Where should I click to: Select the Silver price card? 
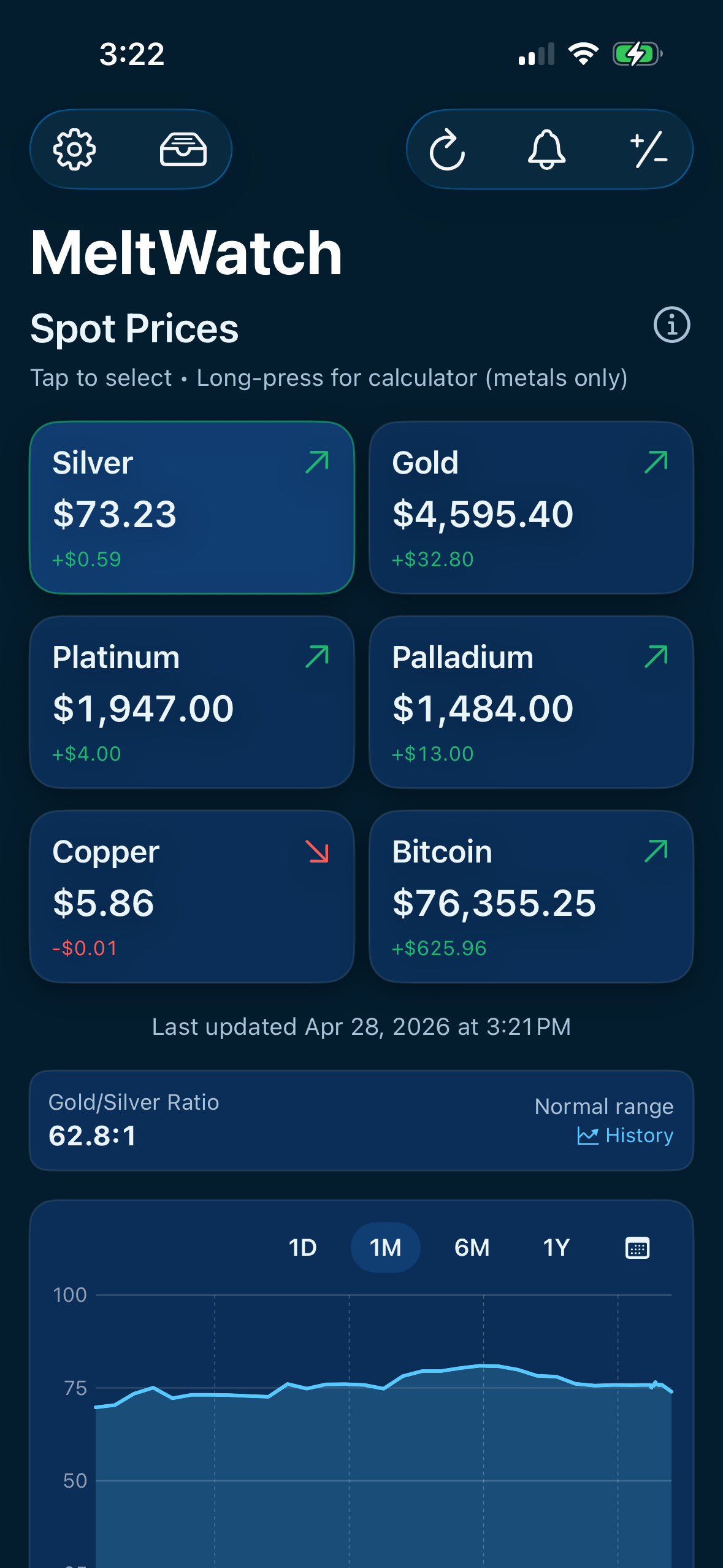pos(192,507)
